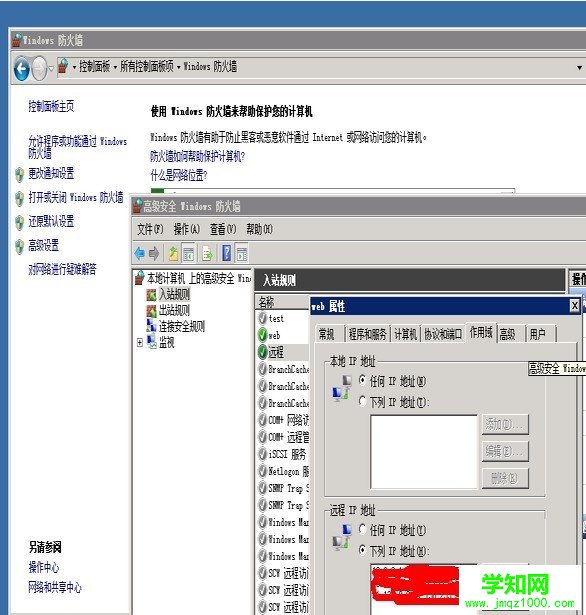
Task: Open 操作中心 link under 另请参阅
Action: click(x=44, y=567)
